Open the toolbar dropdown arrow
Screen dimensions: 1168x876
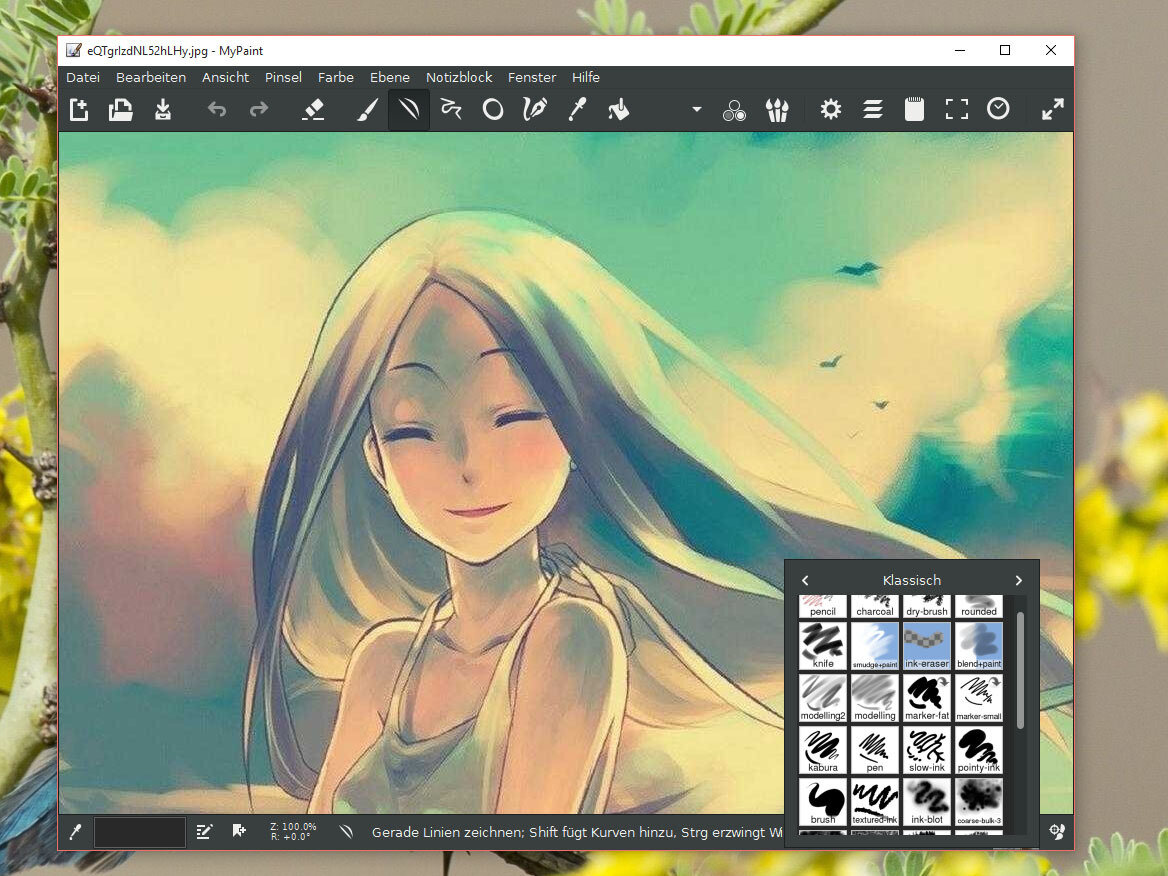696,109
